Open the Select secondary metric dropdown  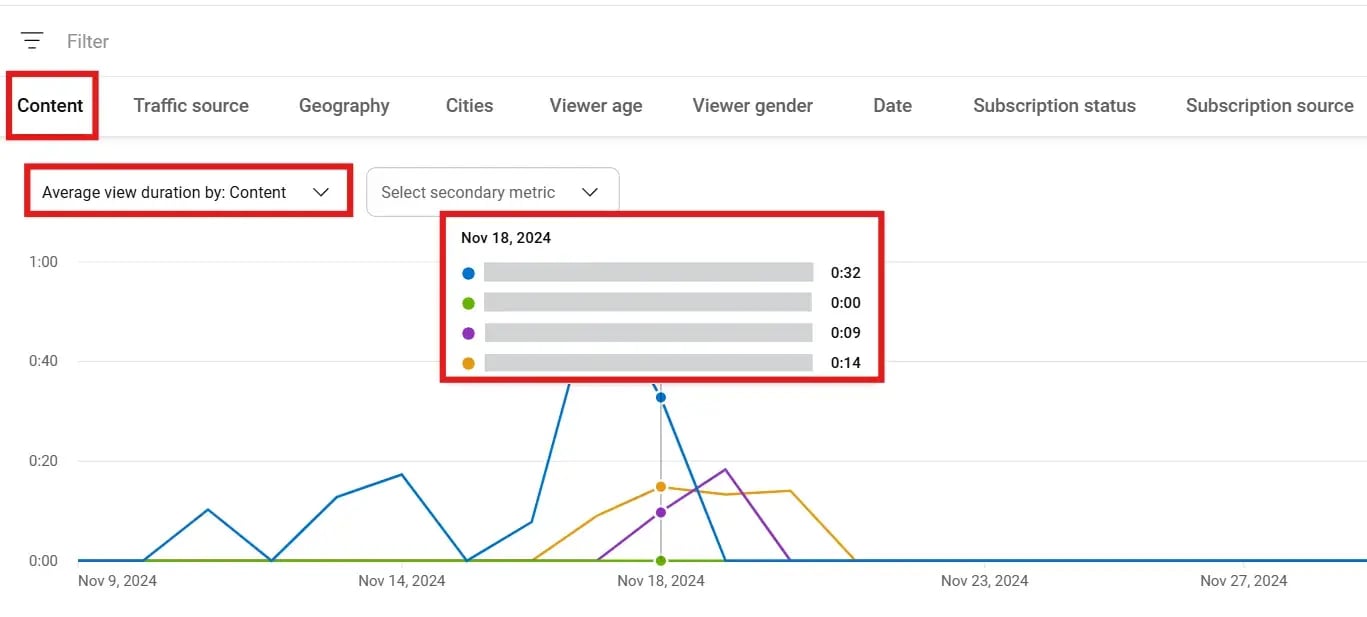click(x=492, y=192)
